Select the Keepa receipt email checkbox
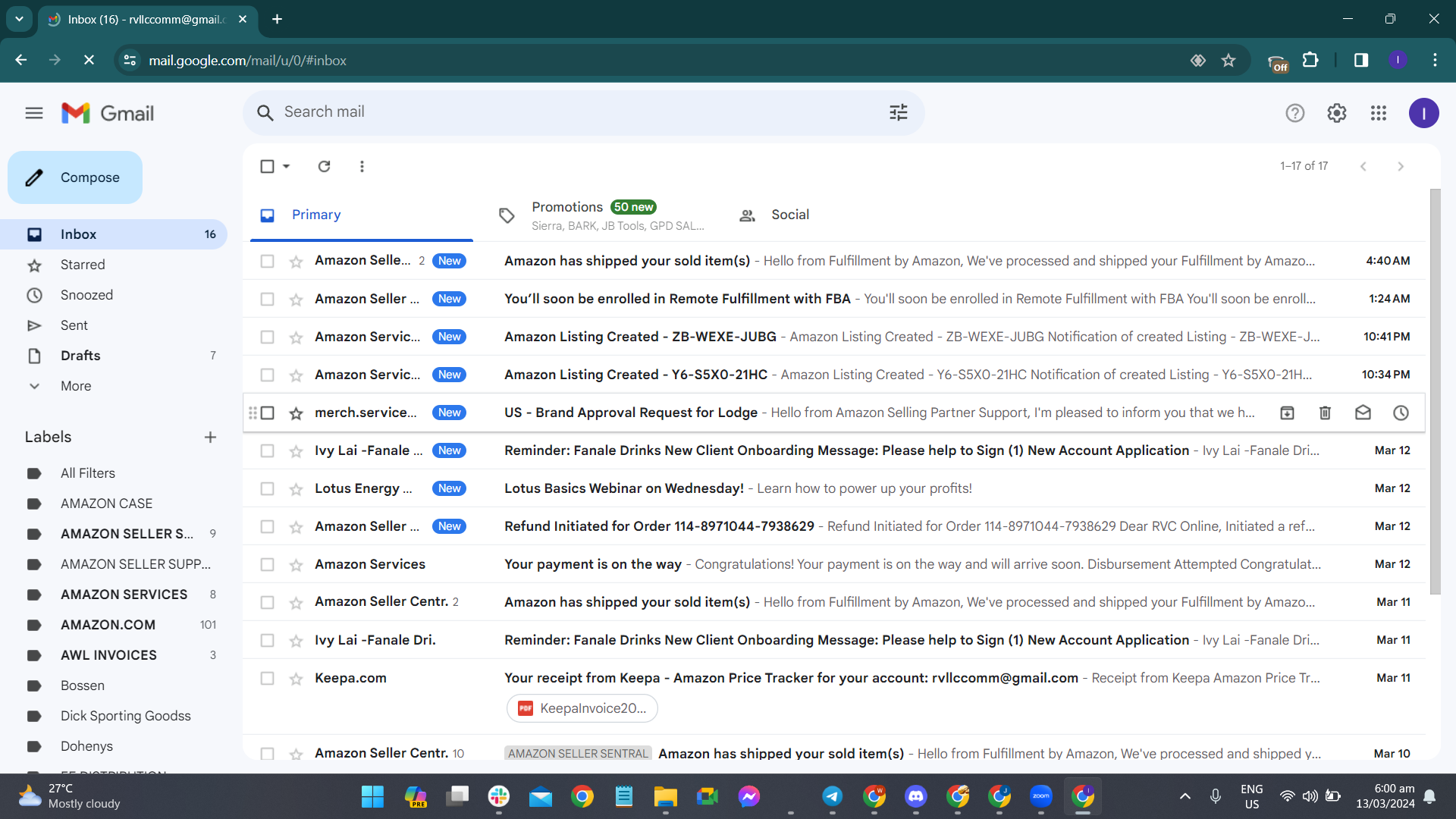Viewport: 1456px width, 819px height. tap(267, 678)
